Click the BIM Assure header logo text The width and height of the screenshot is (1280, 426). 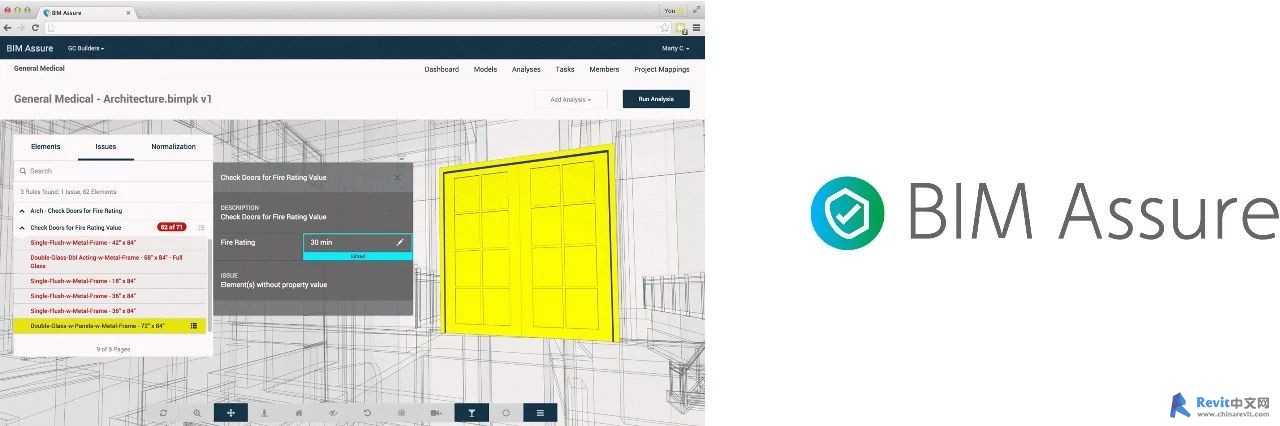[29, 48]
